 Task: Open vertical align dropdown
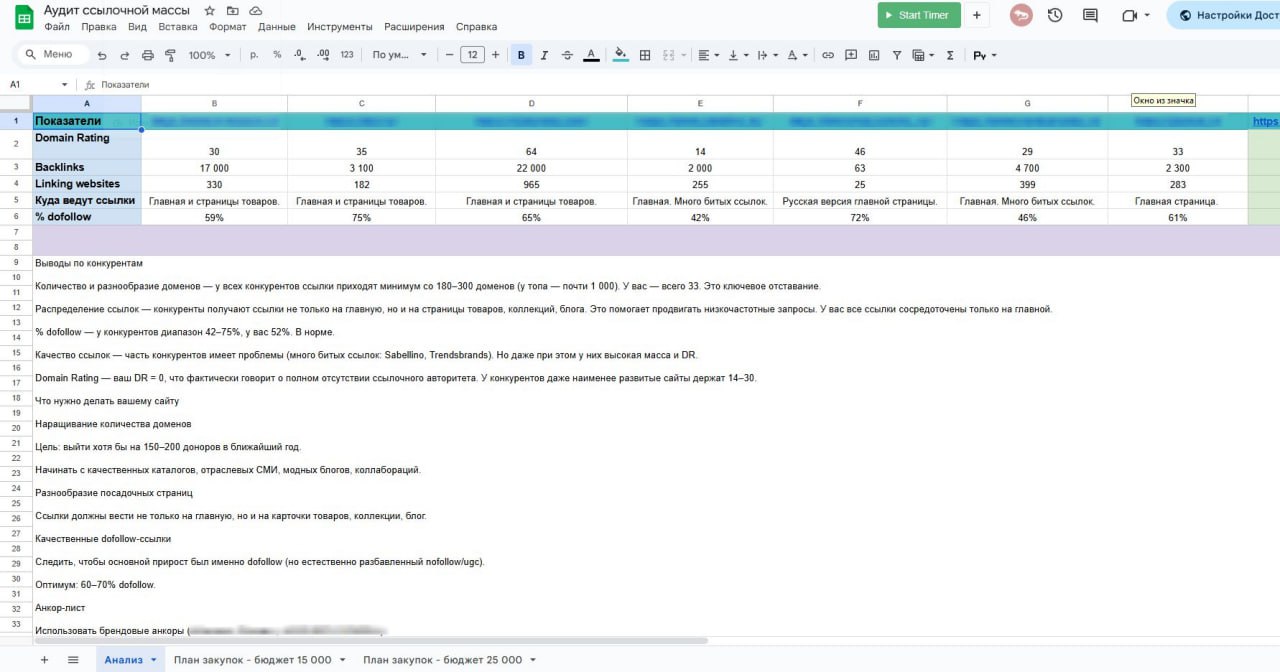pos(738,55)
